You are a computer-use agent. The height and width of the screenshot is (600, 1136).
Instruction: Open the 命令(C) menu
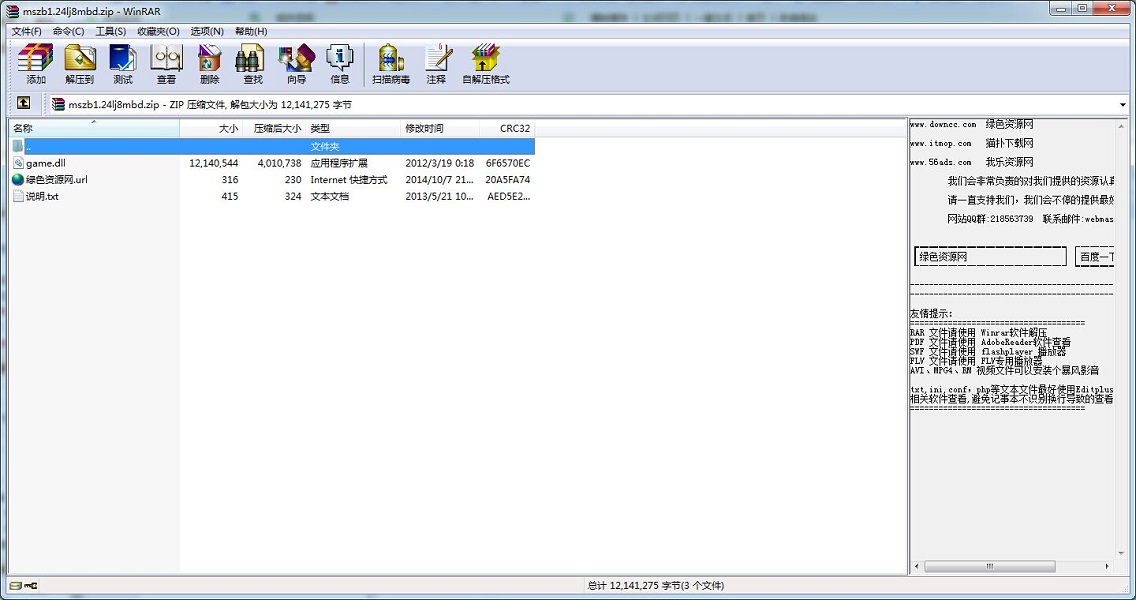[68, 31]
